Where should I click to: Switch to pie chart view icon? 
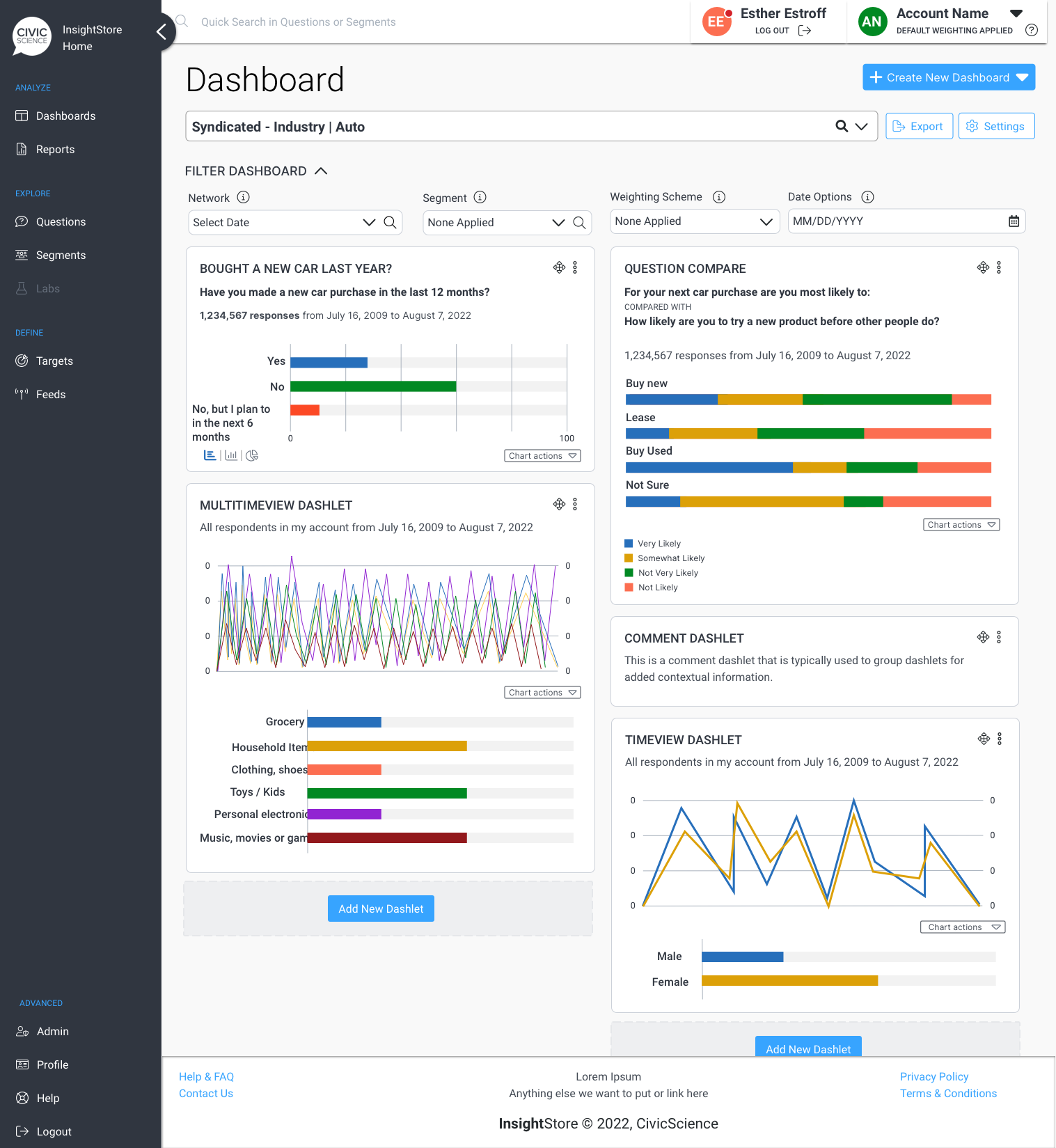252,455
